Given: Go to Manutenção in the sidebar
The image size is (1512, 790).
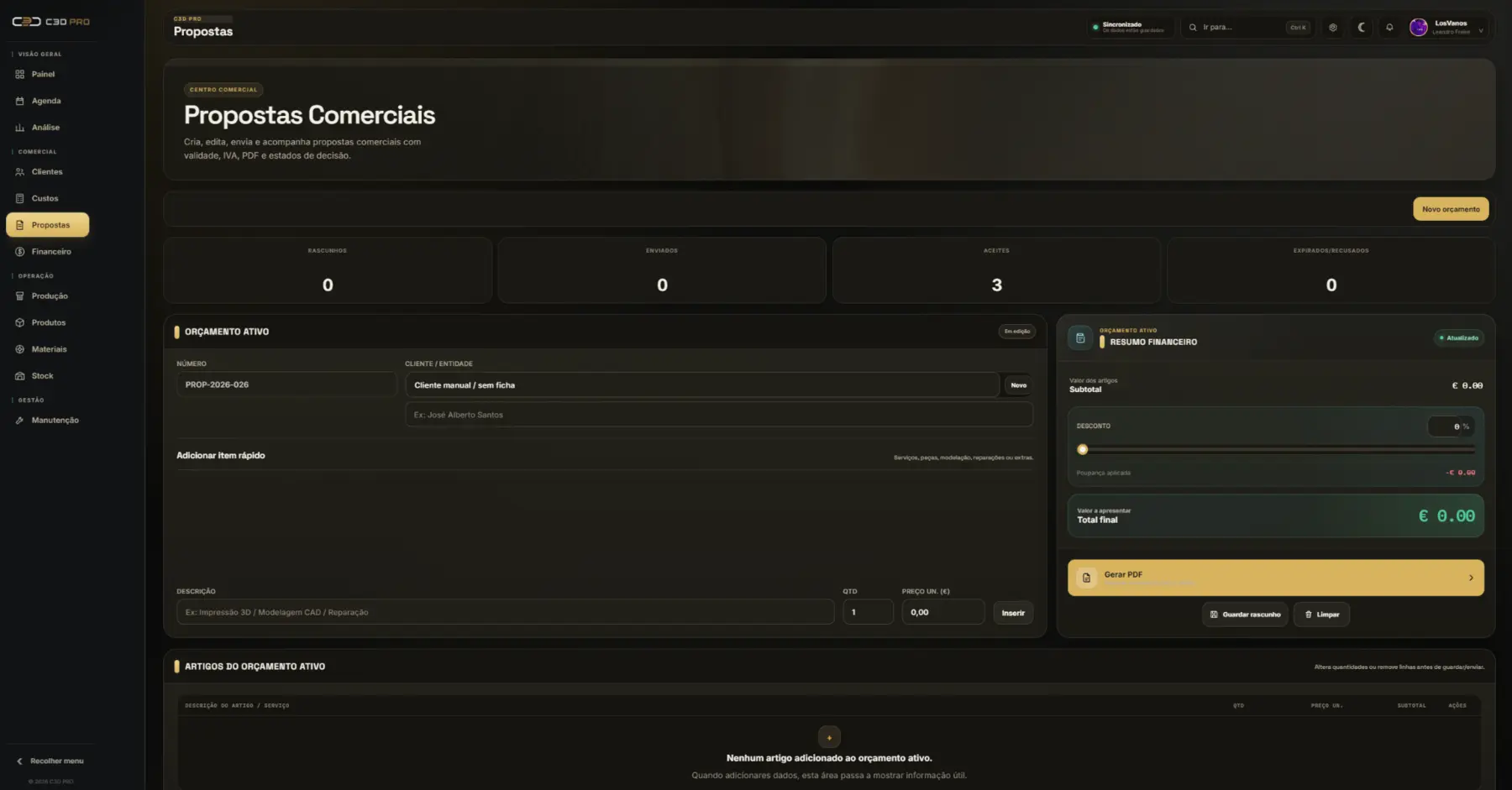Looking at the screenshot, I should tap(48, 421).
